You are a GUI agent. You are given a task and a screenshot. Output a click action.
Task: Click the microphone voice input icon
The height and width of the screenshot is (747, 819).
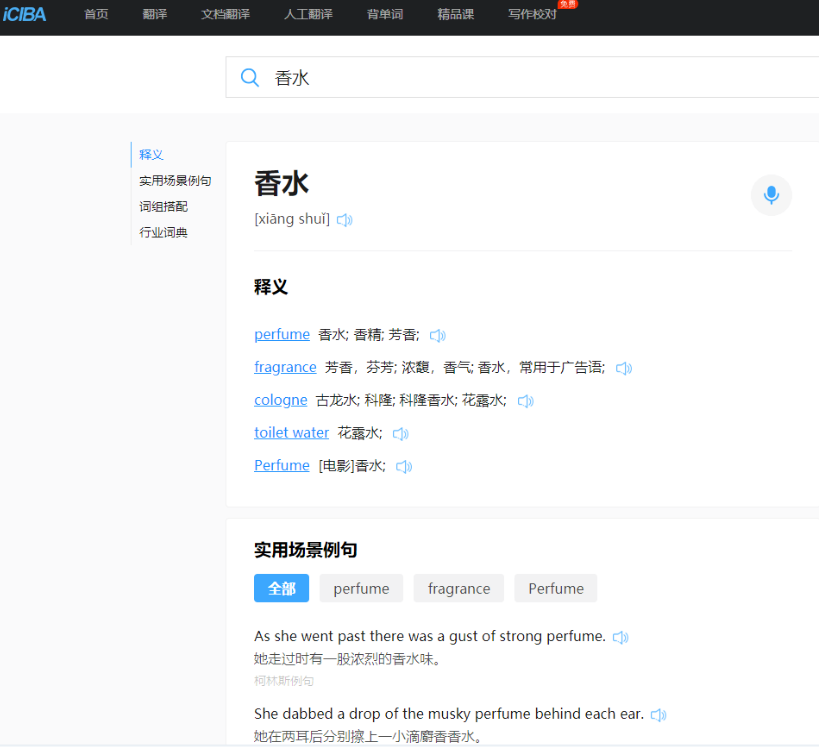point(771,195)
